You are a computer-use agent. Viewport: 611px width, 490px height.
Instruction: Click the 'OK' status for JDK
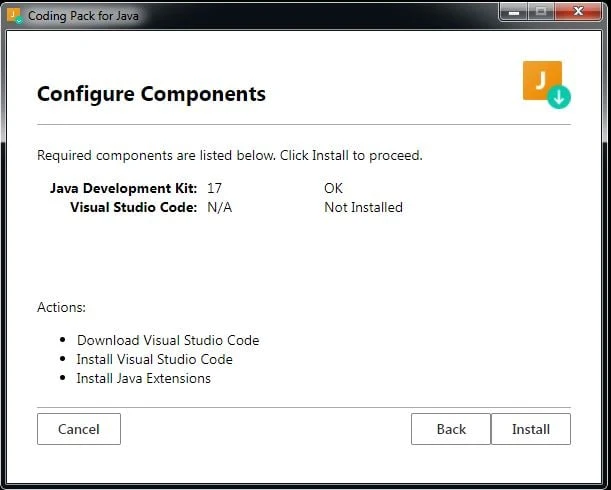[333, 188]
